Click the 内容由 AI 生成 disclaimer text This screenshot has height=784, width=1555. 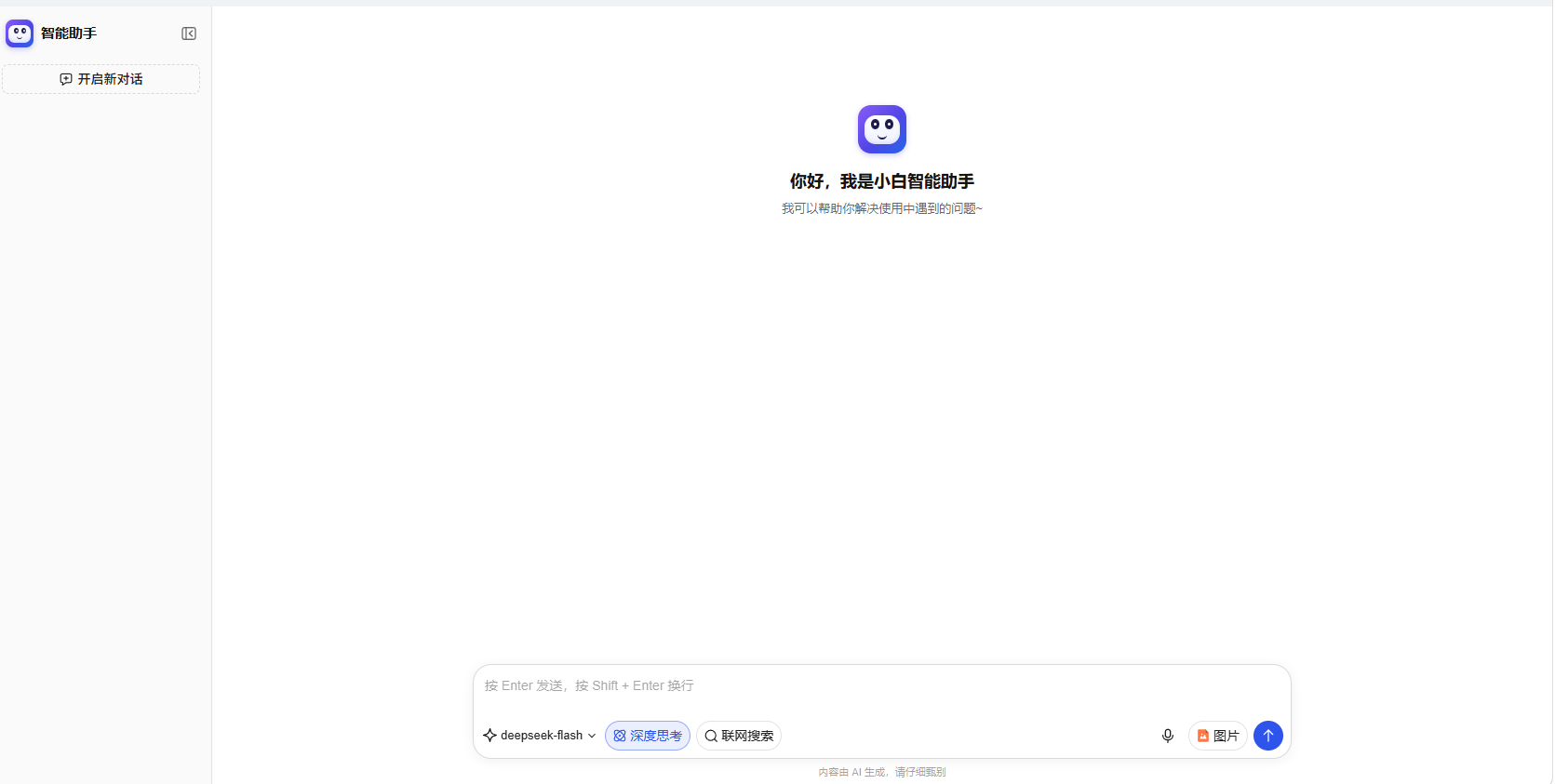[881, 772]
